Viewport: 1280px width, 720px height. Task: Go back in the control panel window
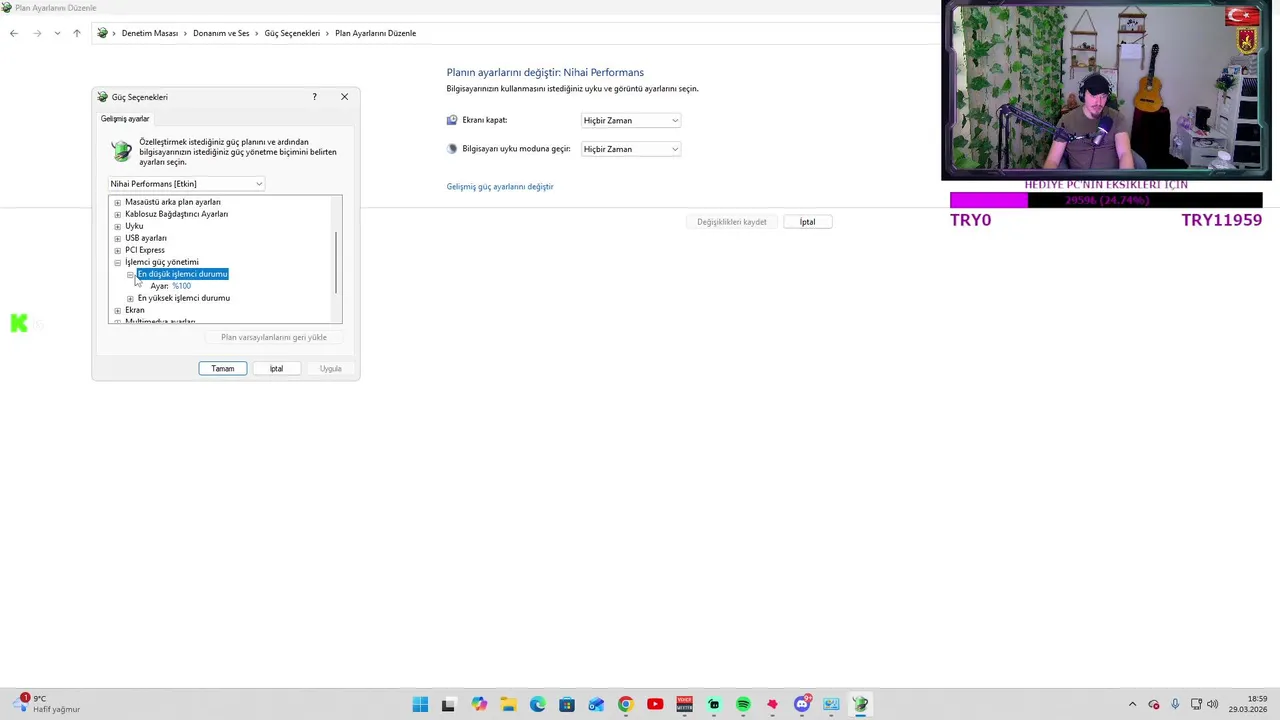click(x=14, y=33)
